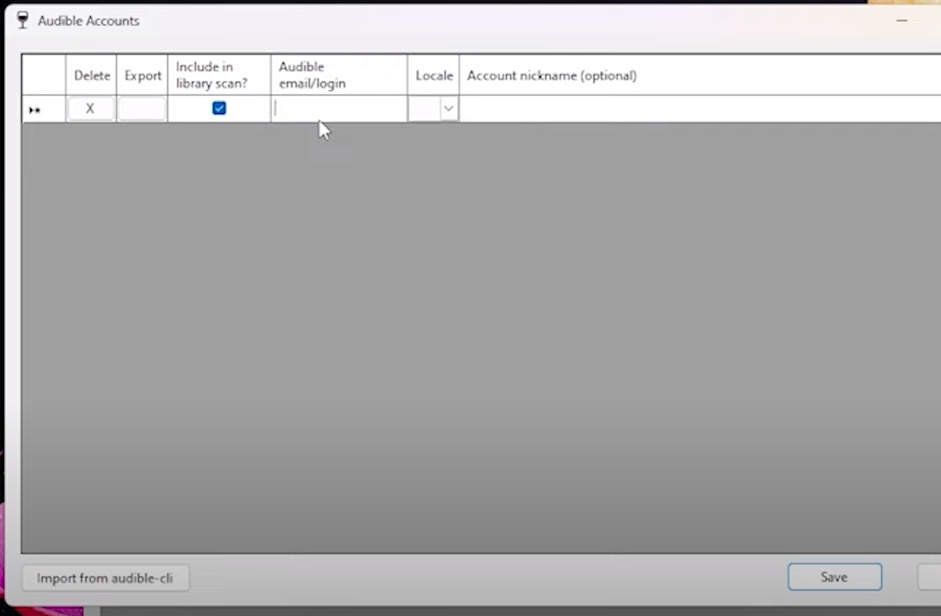Click the Libation wine glass title icon
The width and height of the screenshot is (941, 616).
(22, 20)
